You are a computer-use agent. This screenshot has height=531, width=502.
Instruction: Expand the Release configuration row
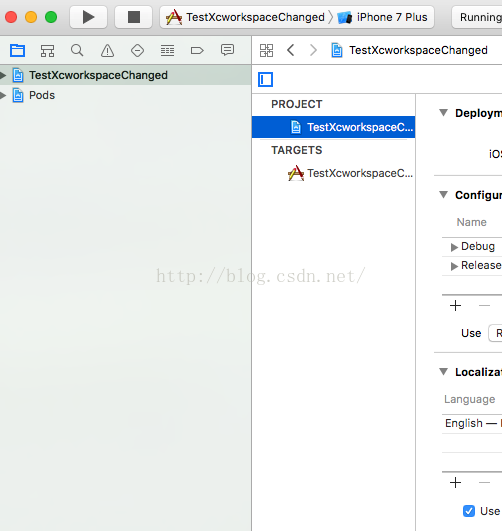point(454,266)
